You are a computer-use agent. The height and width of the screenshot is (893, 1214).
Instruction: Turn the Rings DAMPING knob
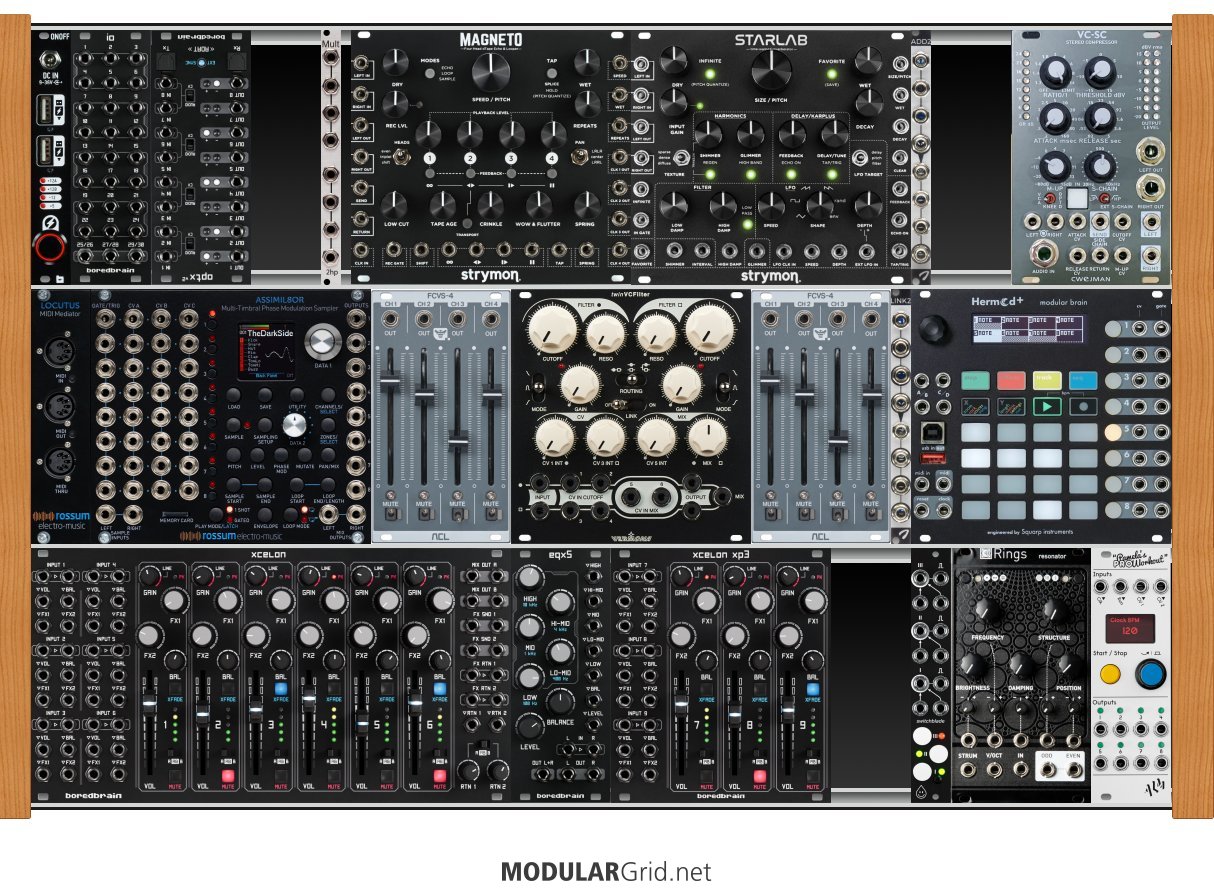[x=1020, y=666]
